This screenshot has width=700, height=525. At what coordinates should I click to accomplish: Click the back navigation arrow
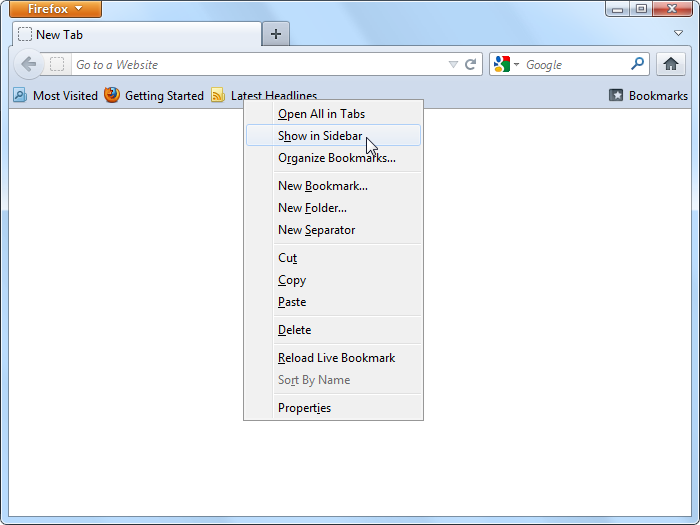click(28, 64)
